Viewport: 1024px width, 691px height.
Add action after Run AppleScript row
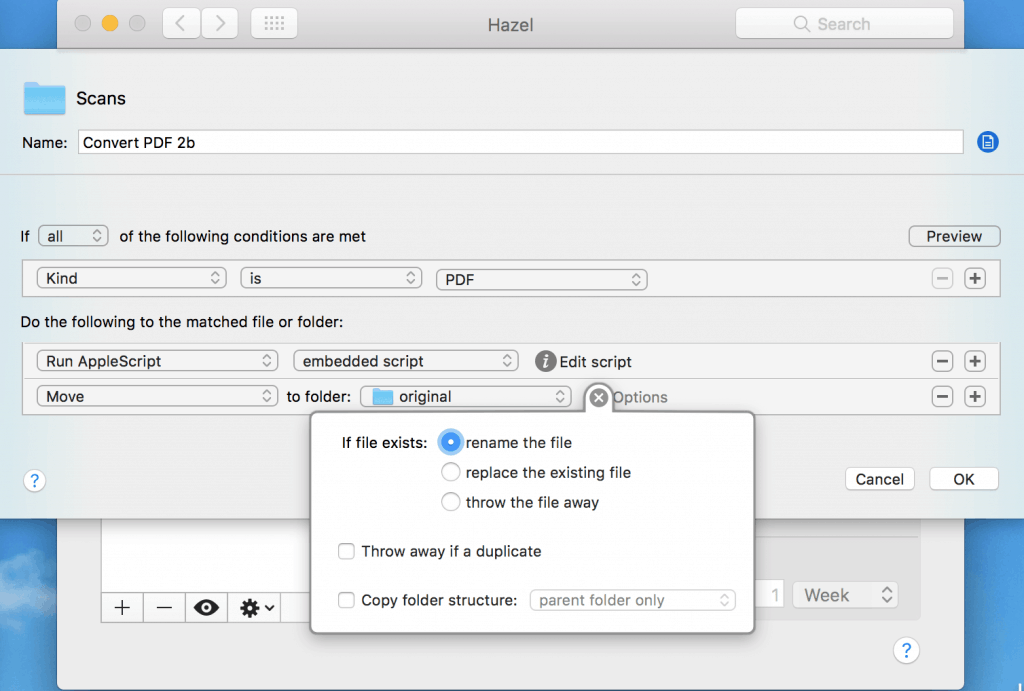click(975, 361)
